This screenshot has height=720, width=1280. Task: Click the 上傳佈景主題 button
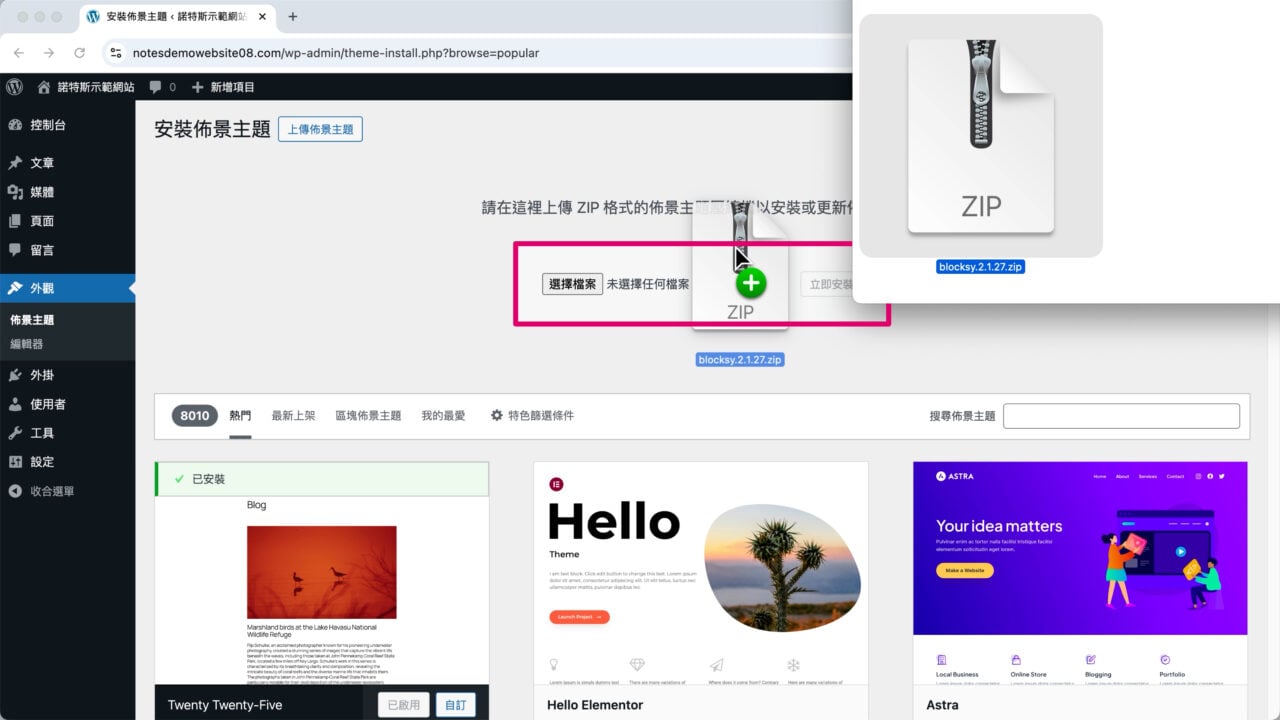click(320, 129)
